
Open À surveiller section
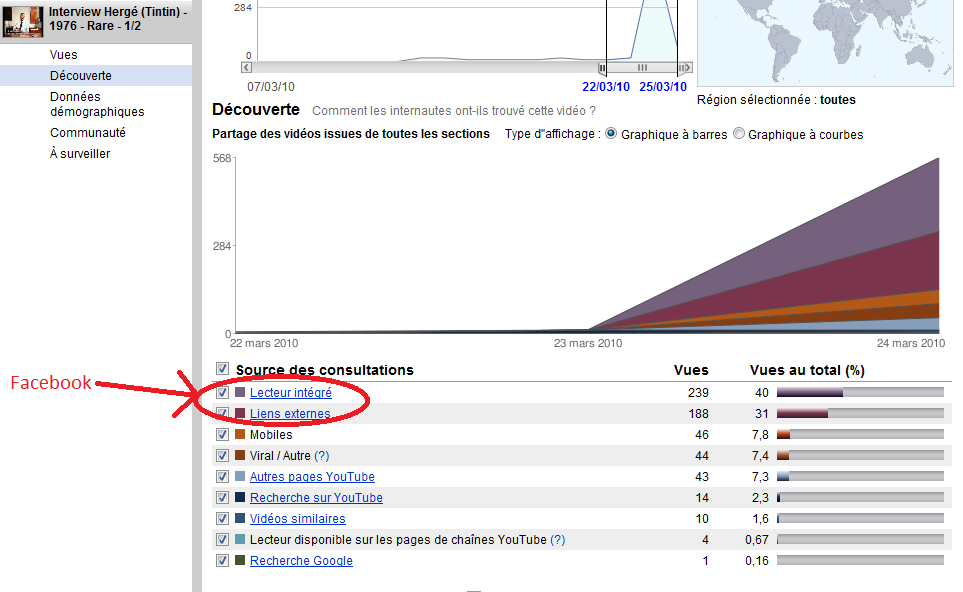pyautogui.click(x=80, y=154)
